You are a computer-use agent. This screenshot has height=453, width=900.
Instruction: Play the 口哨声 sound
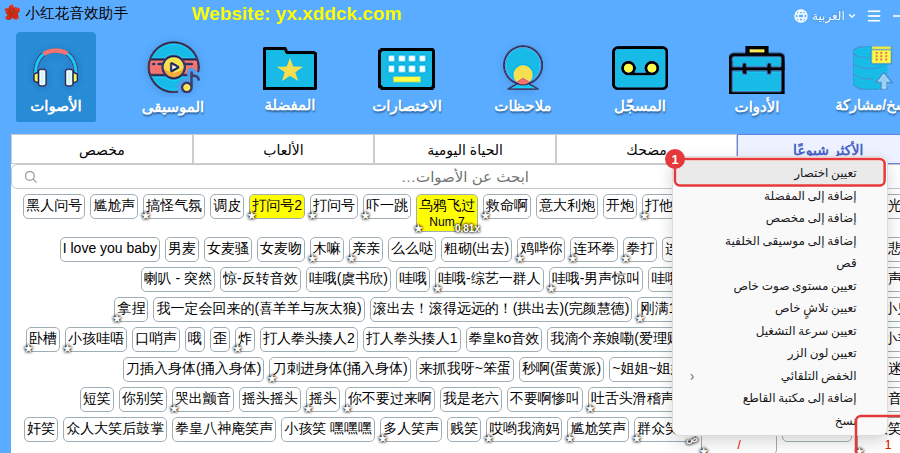pos(156,339)
